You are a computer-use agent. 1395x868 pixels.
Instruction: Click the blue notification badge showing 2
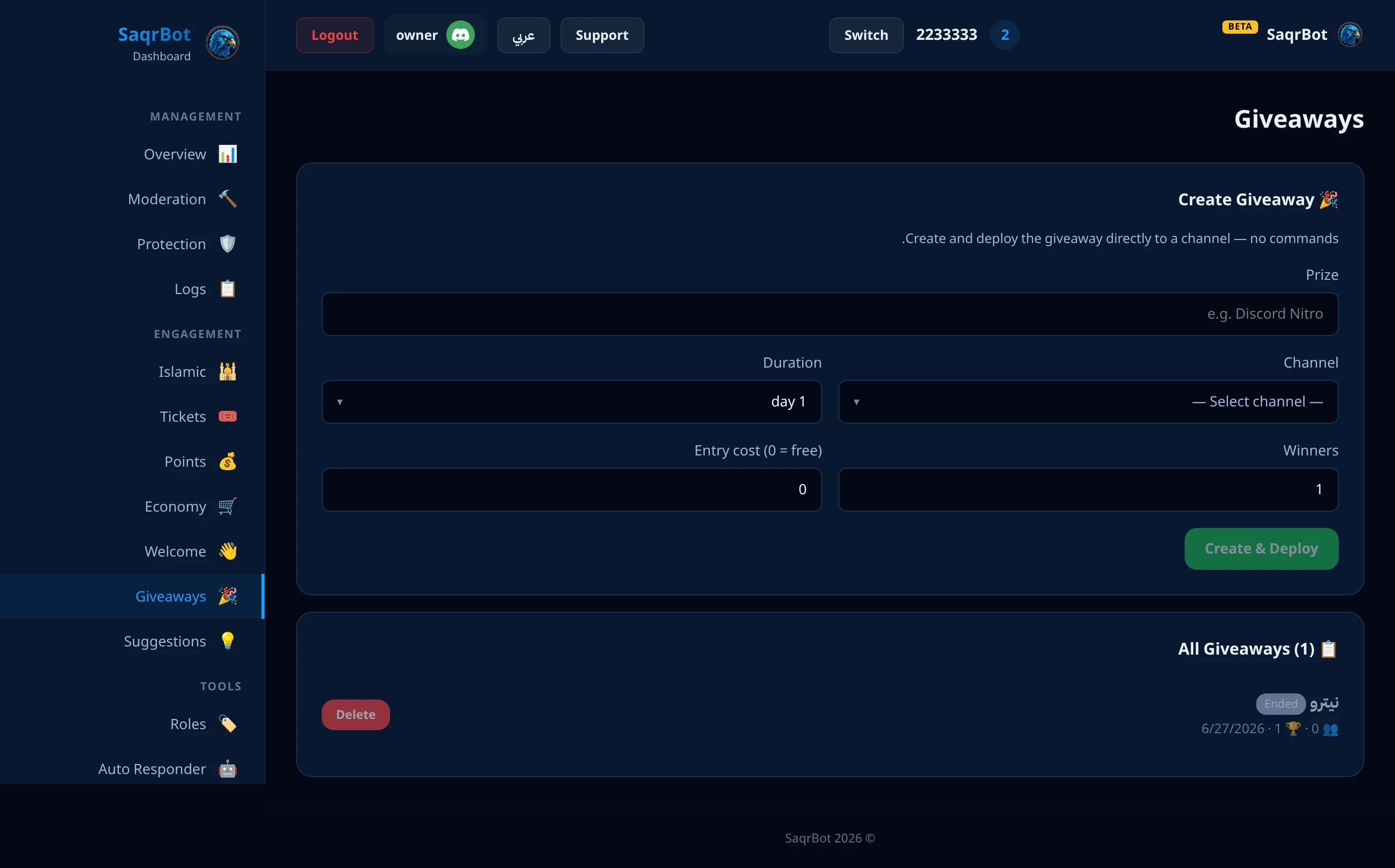[x=1004, y=35]
